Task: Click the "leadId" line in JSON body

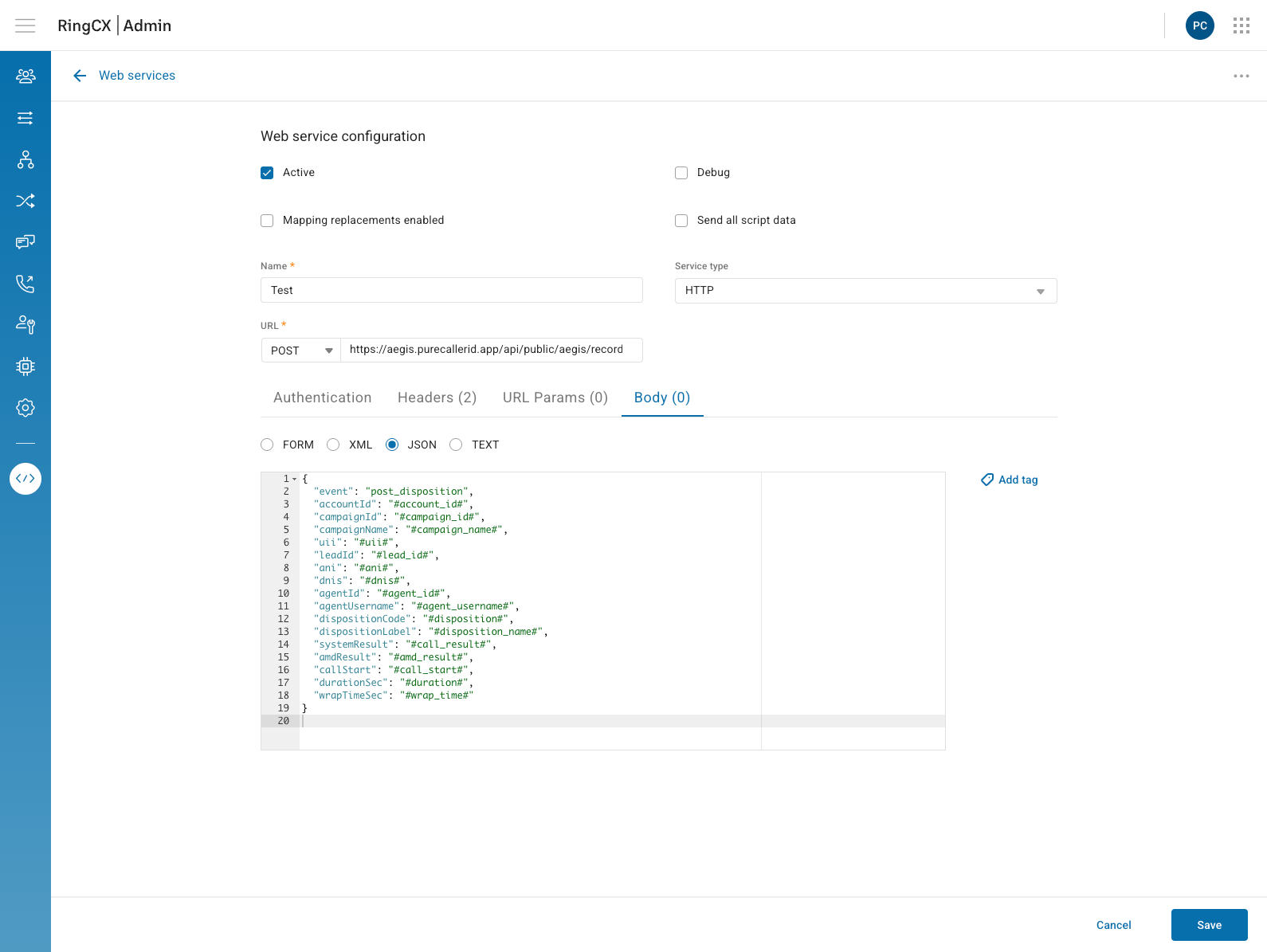Action: pos(377,555)
